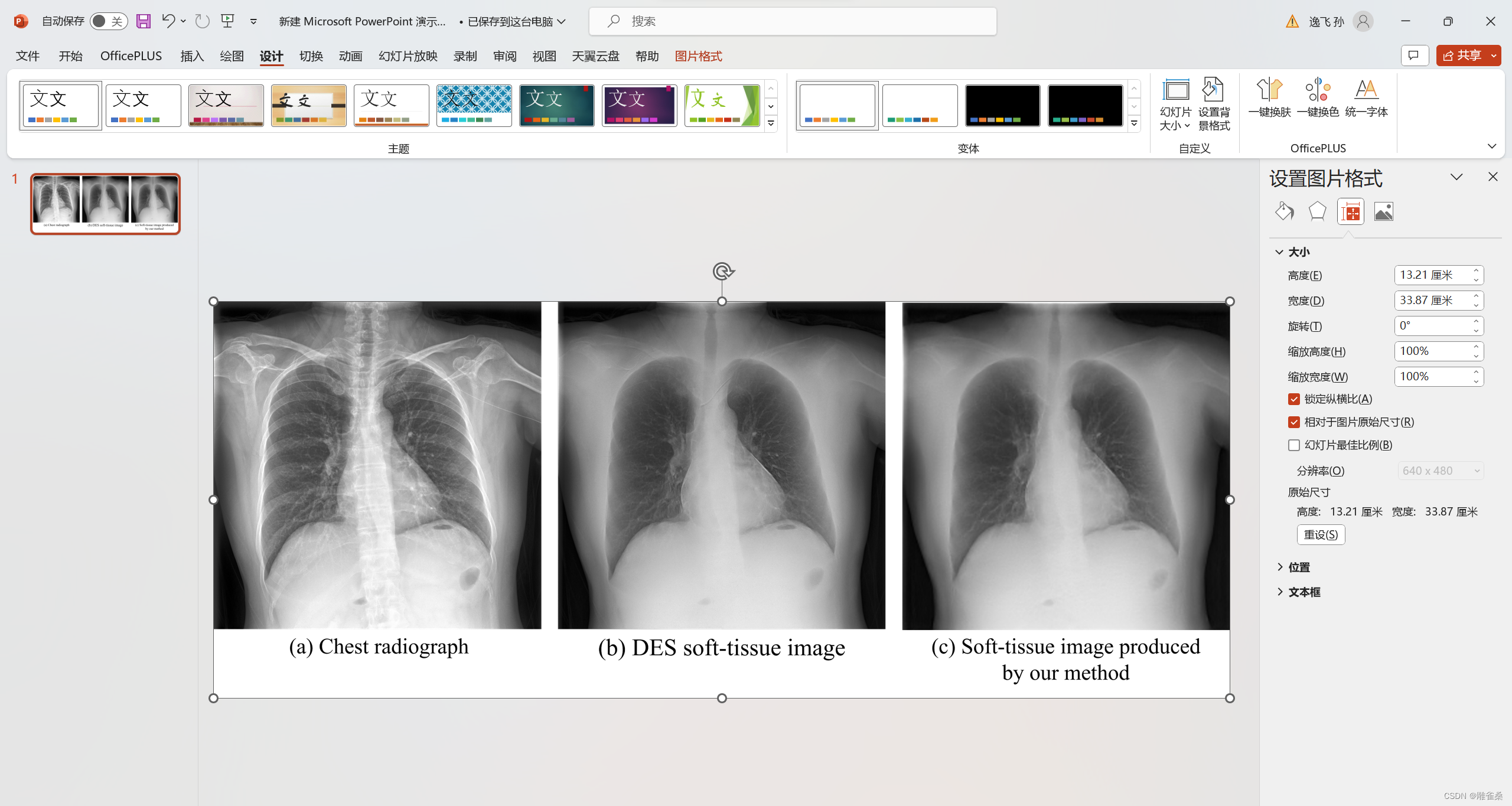This screenshot has height=806, width=1512.
Task: Open the Picture Format (图片格式) tab
Action: click(698, 56)
